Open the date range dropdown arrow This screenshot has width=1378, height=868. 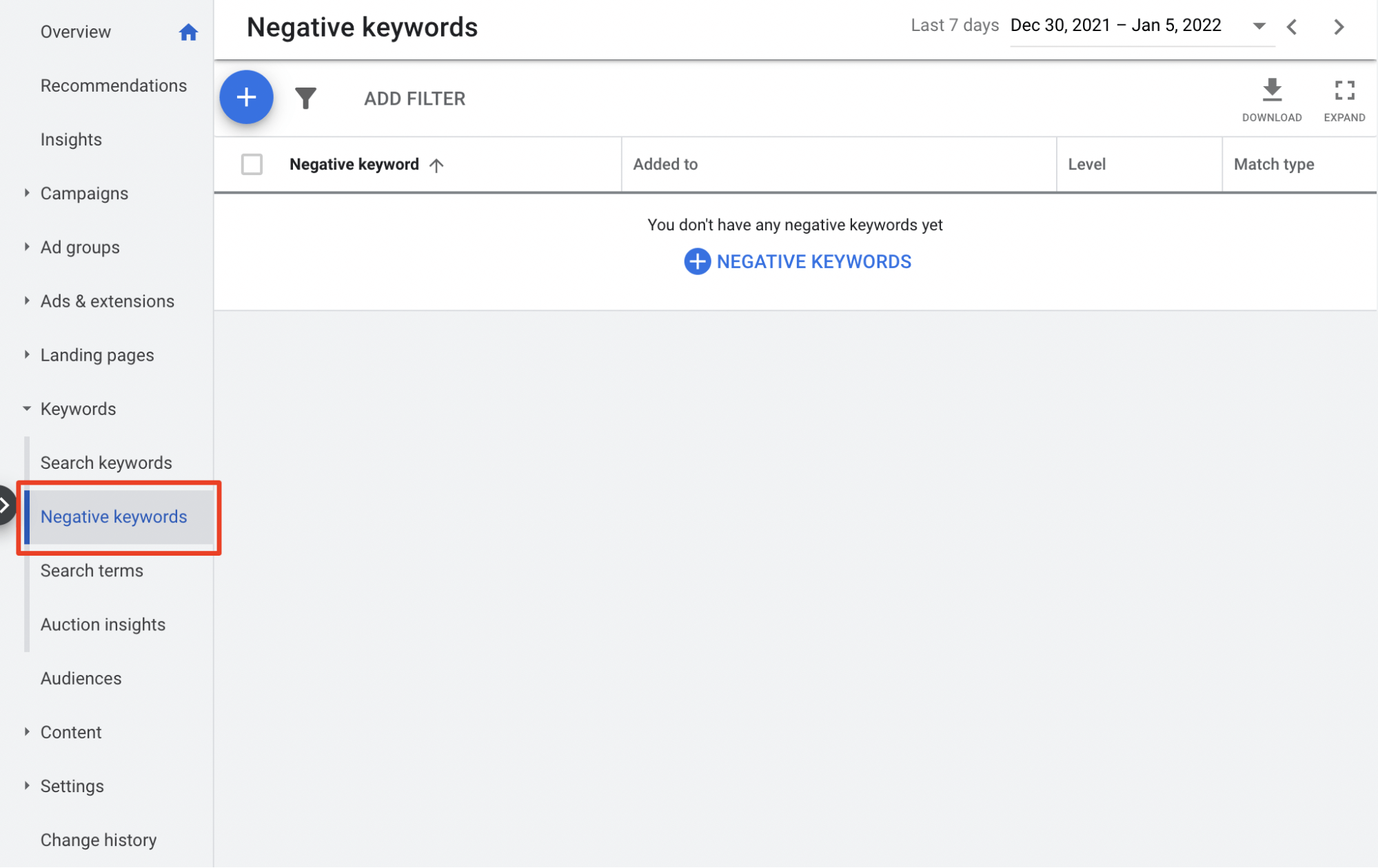click(x=1259, y=26)
